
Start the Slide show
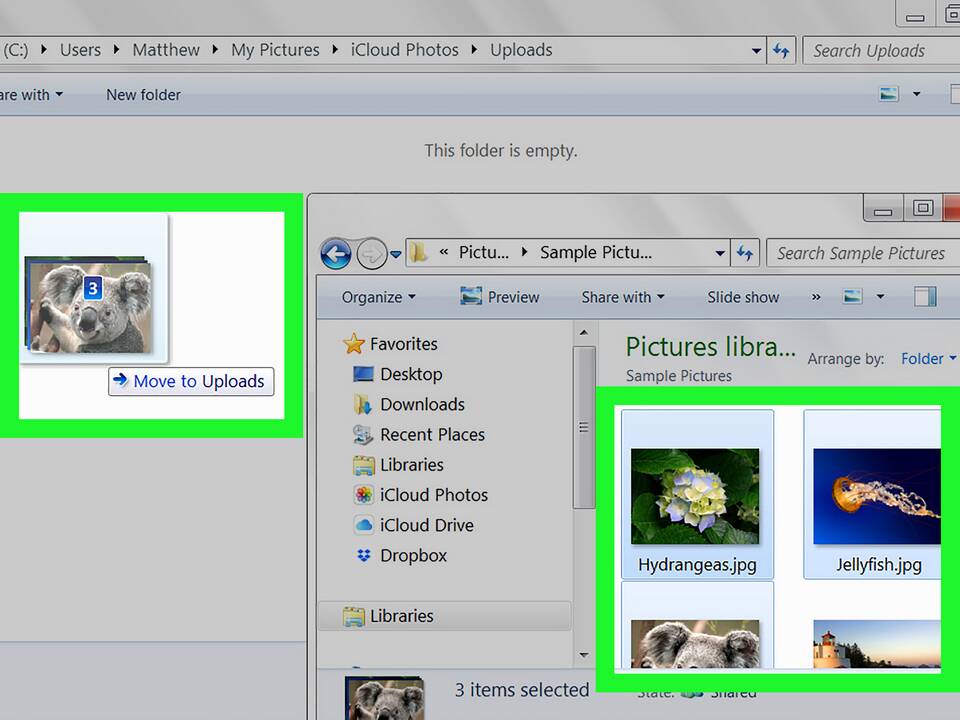743,297
